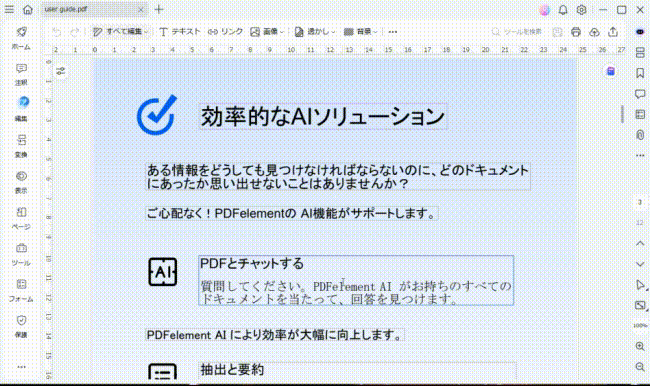This screenshot has width=650, height=386.
Task: Open the 表示 (View) sidebar section
Action: pos(21,182)
